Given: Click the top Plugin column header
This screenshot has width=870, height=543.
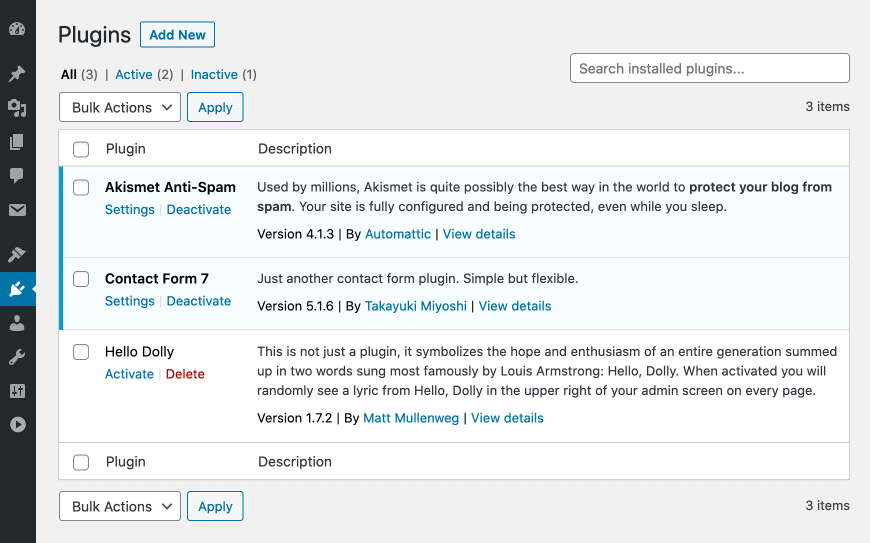Looking at the screenshot, I should [x=126, y=149].
